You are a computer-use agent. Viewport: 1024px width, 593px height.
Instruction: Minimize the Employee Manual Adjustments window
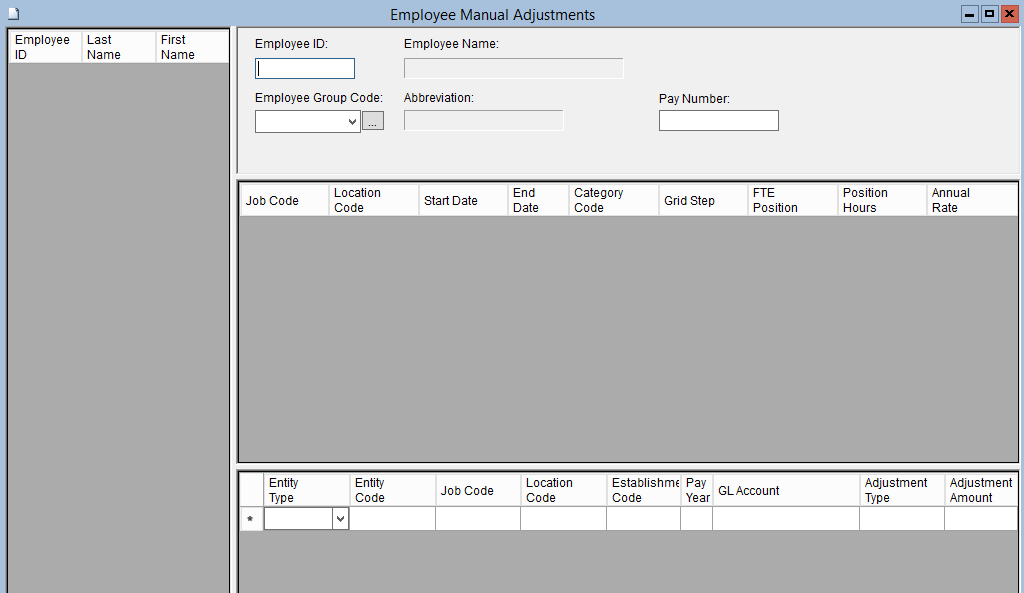point(969,14)
